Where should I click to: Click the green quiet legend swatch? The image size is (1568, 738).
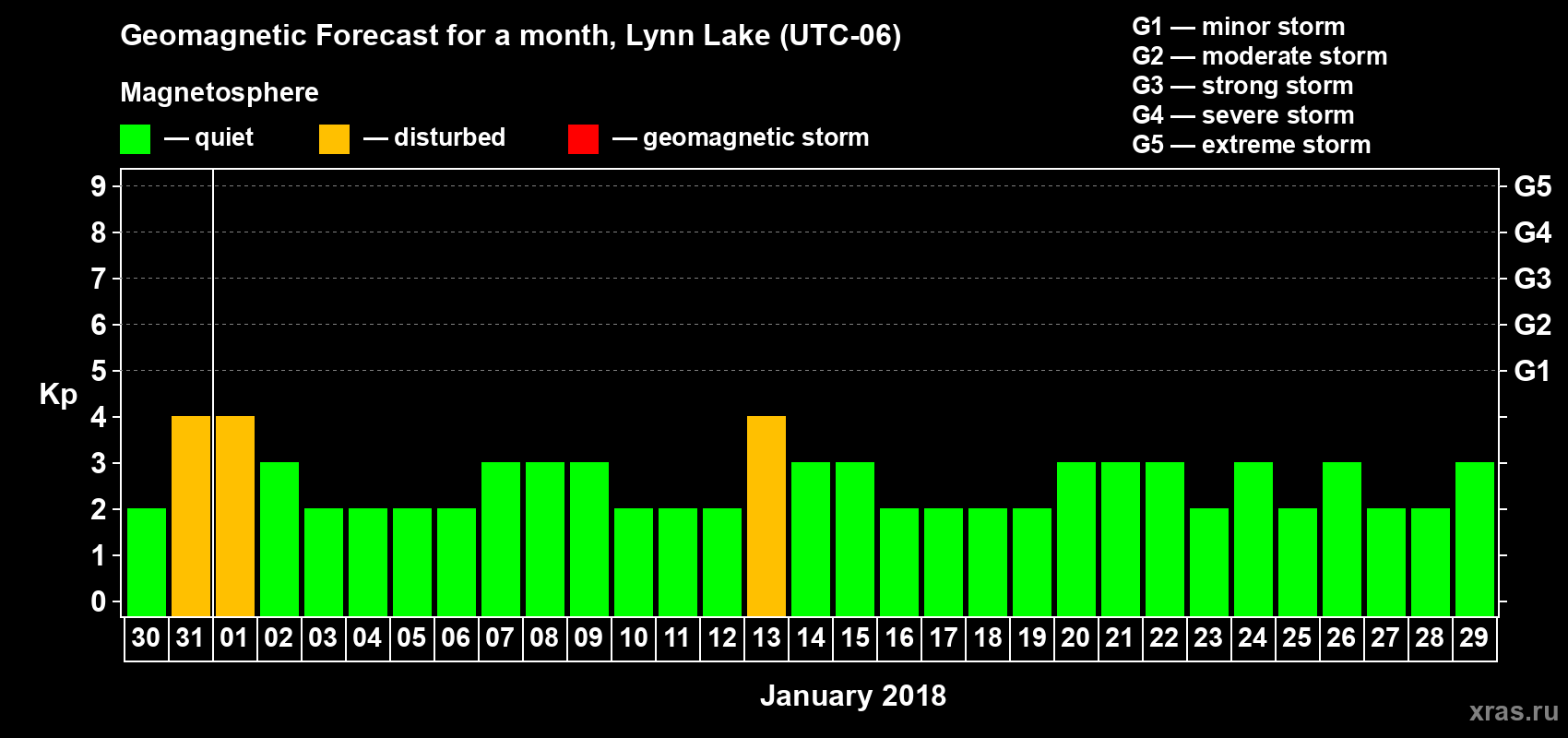click(x=136, y=139)
